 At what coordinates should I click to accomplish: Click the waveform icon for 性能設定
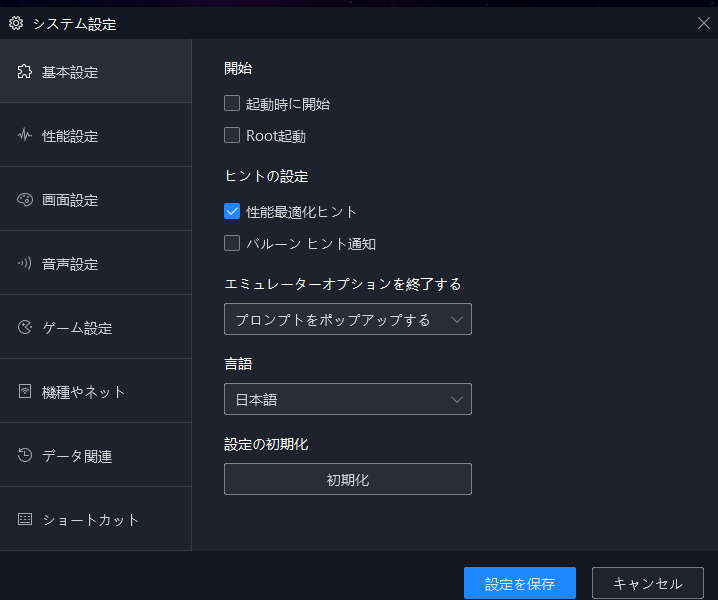[25, 136]
